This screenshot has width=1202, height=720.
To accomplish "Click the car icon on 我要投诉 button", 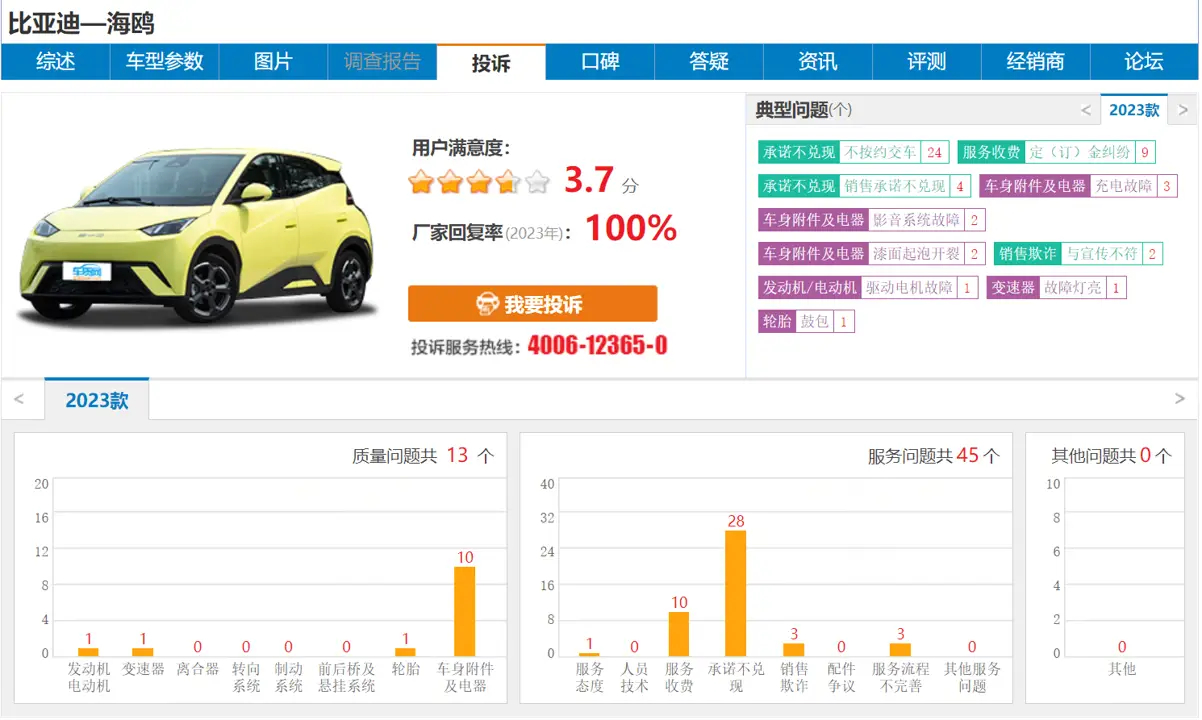I will pos(485,303).
